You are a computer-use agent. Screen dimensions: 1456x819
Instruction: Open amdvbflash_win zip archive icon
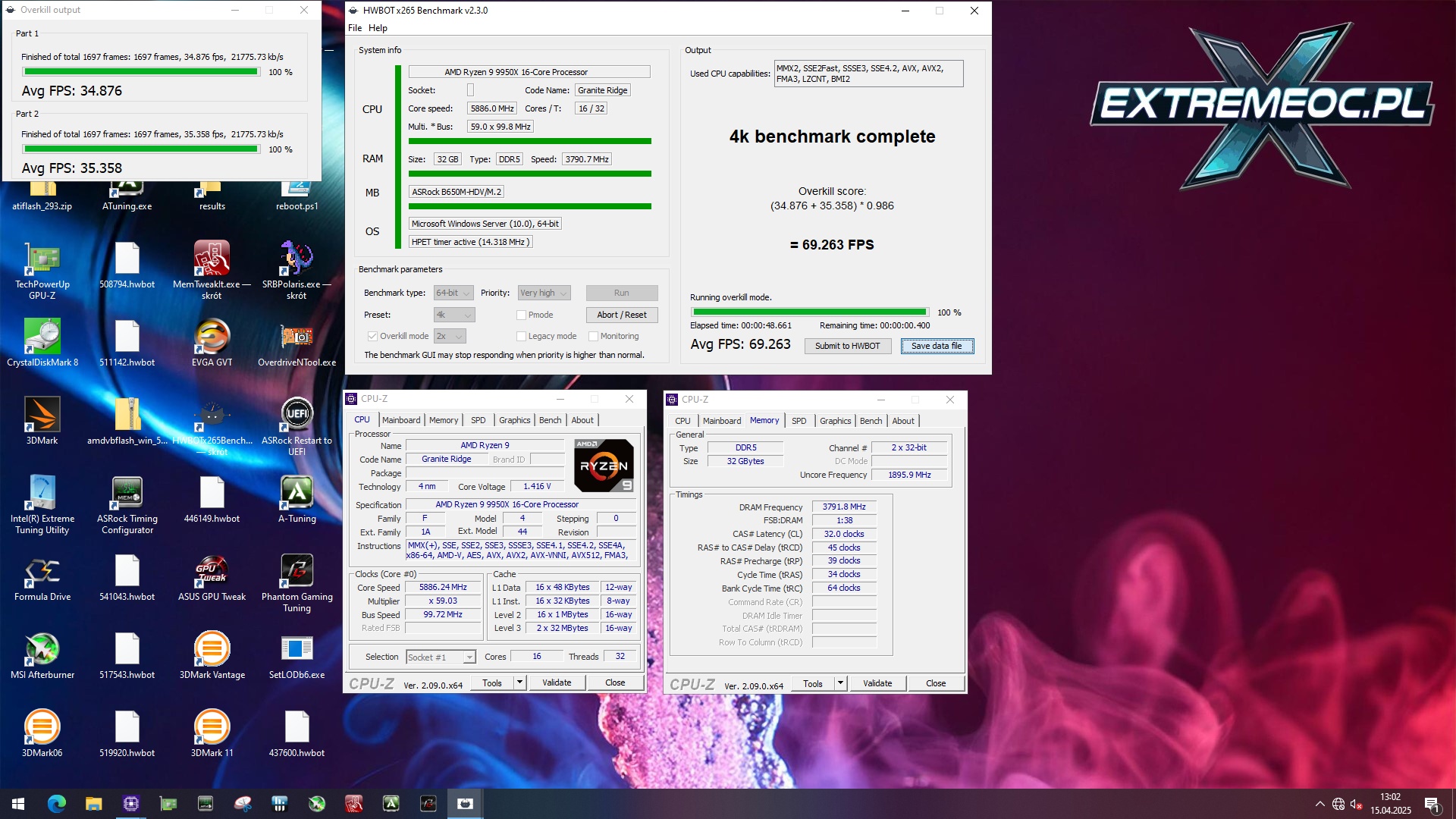[127, 422]
